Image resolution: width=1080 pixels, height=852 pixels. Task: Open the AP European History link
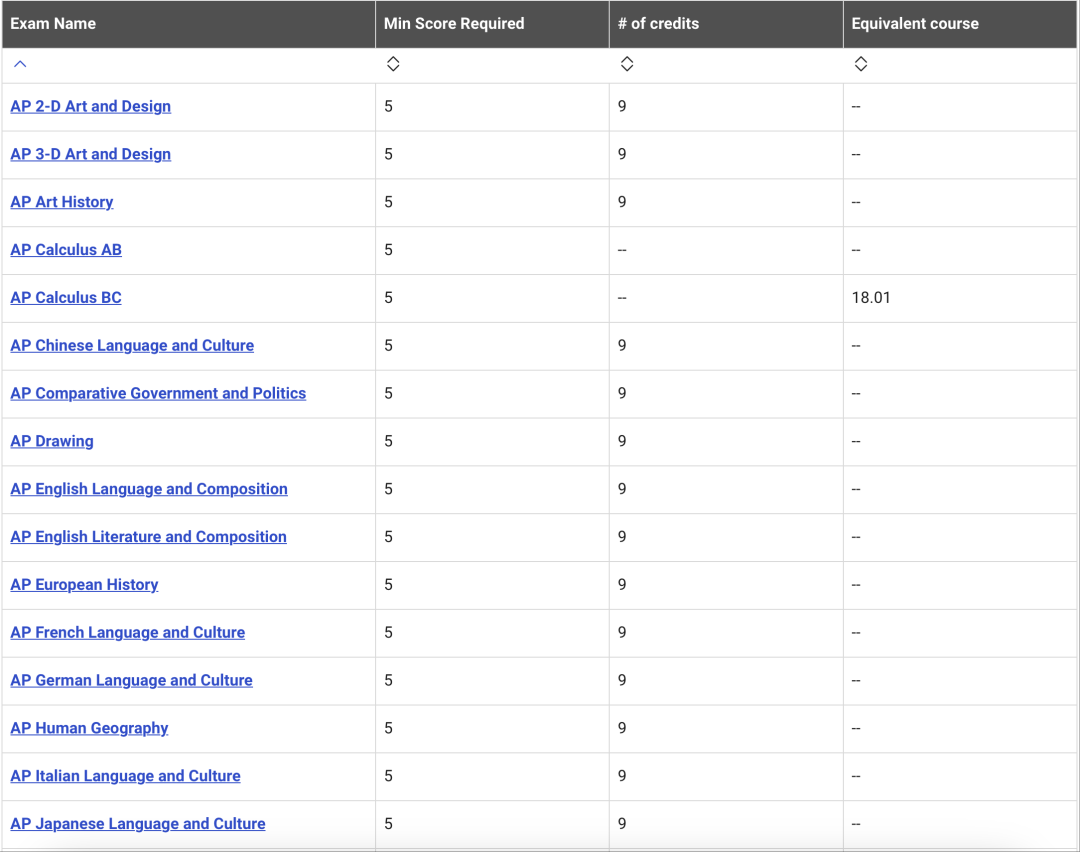[84, 585]
